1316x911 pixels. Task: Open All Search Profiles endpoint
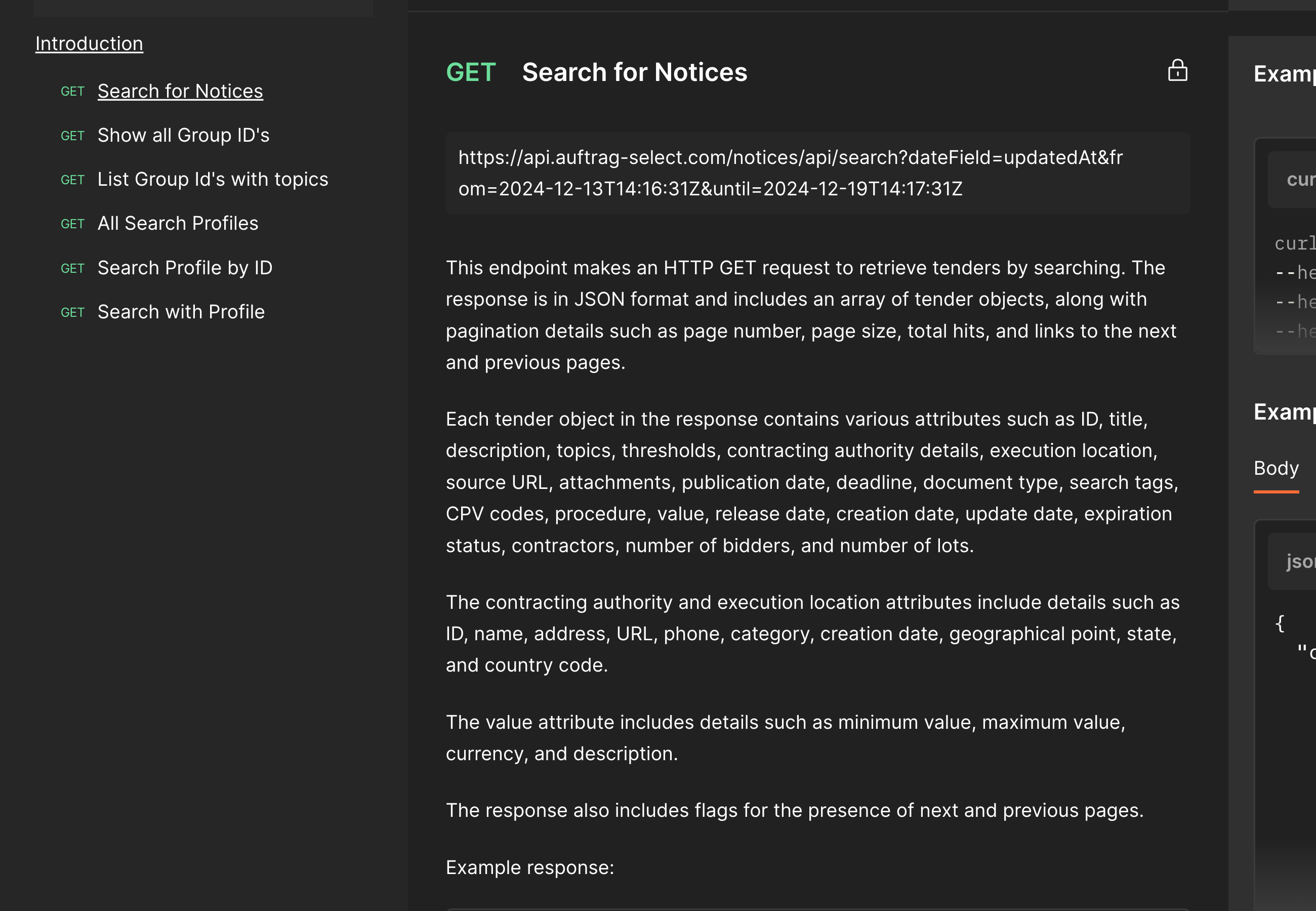click(x=178, y=223)
